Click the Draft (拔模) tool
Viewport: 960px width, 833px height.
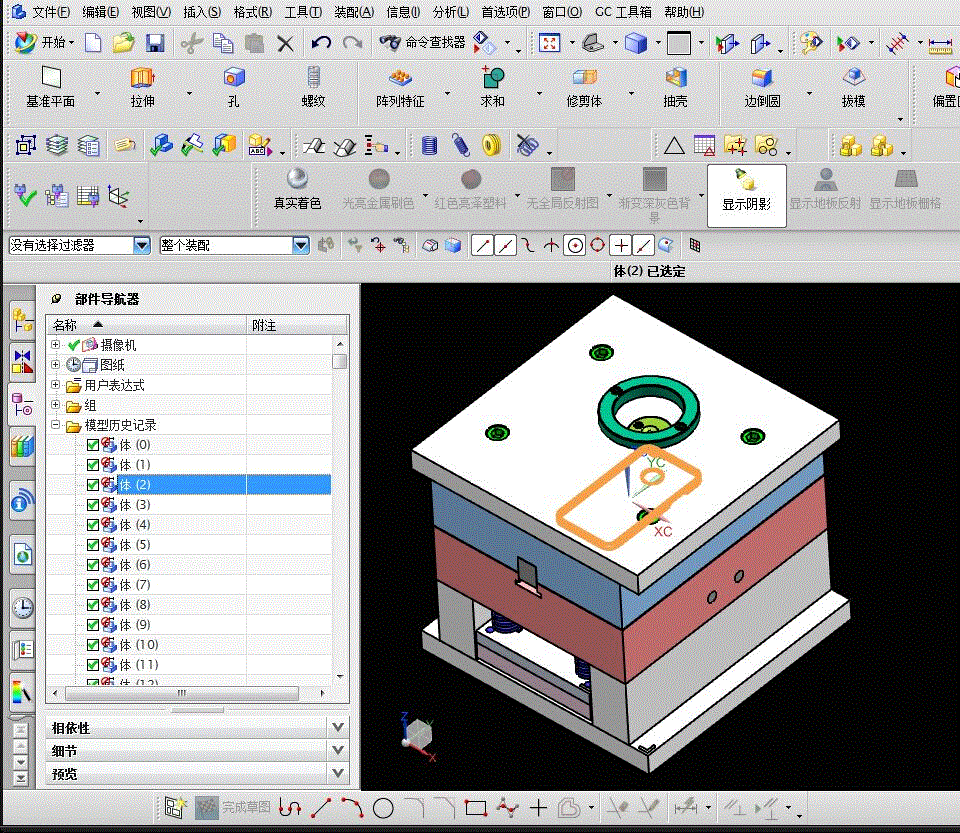coord(853,88)
